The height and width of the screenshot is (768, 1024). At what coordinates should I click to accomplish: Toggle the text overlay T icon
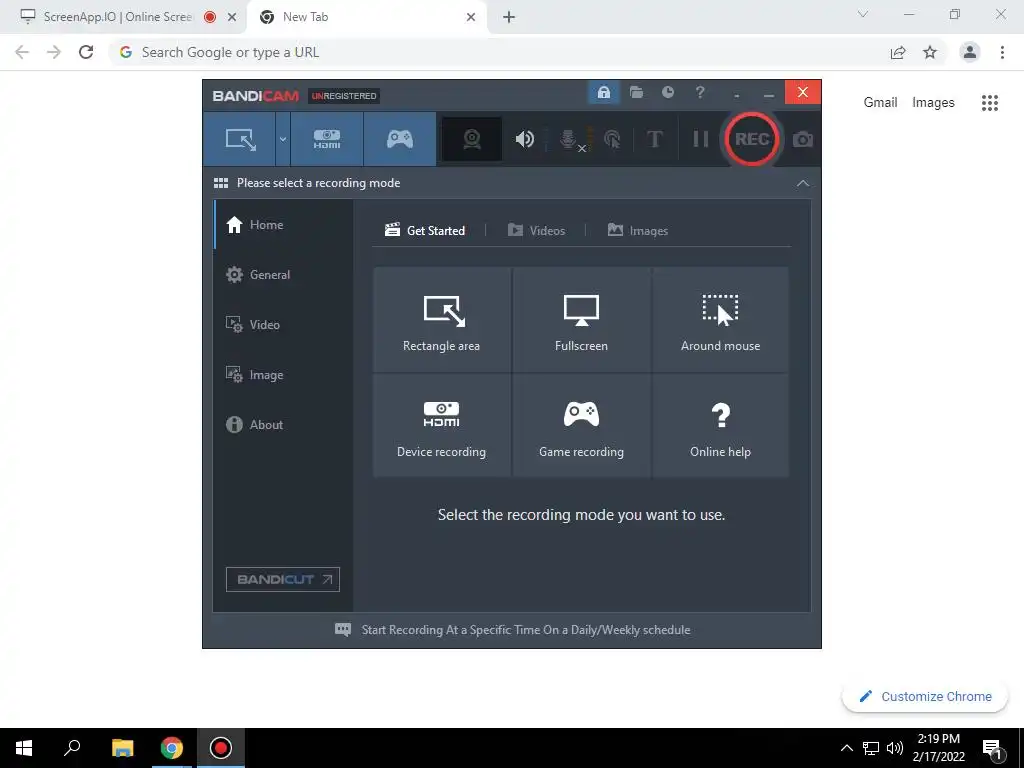coord(654,139)
